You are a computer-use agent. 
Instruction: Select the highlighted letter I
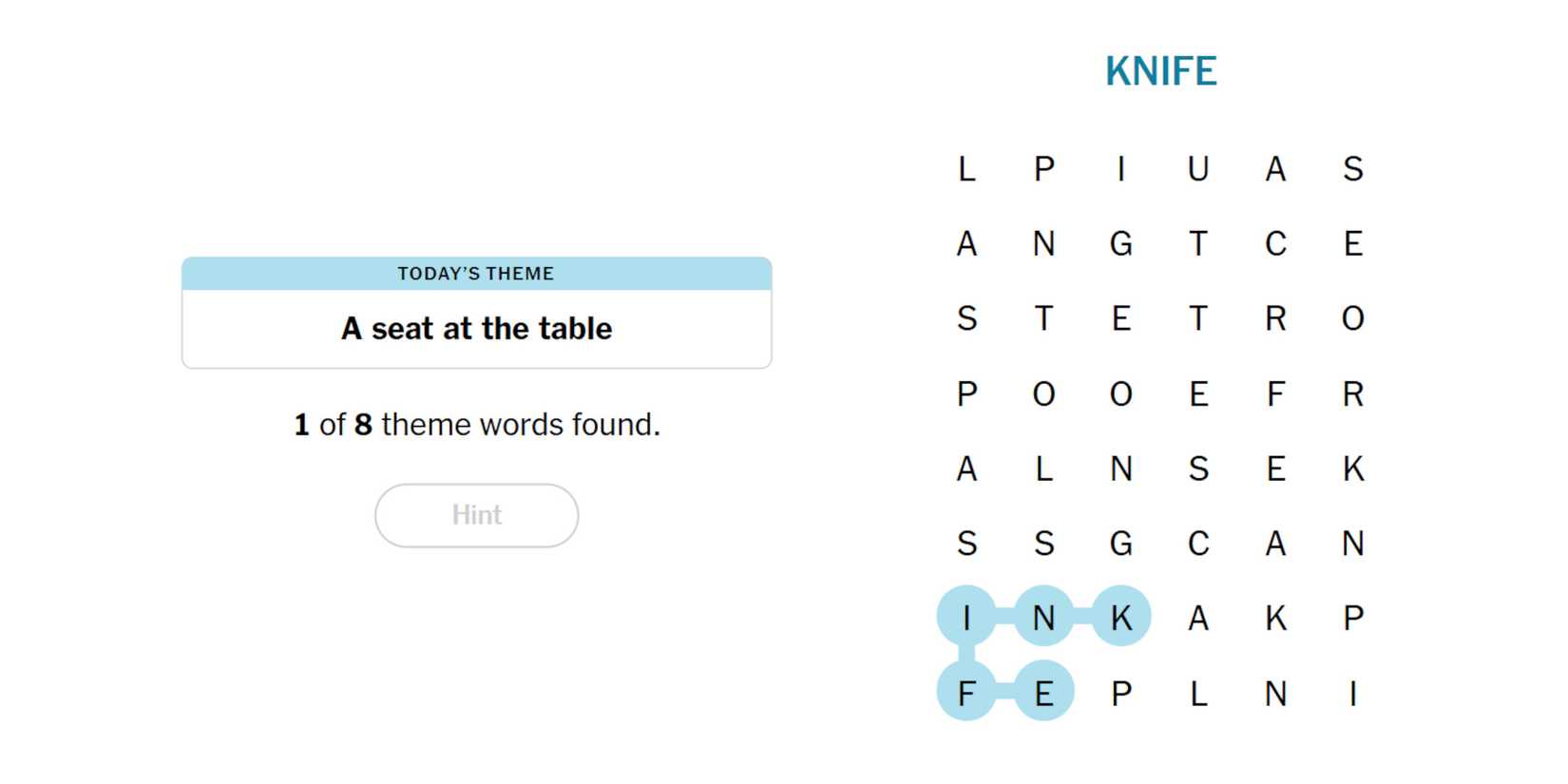coord(966,618)
